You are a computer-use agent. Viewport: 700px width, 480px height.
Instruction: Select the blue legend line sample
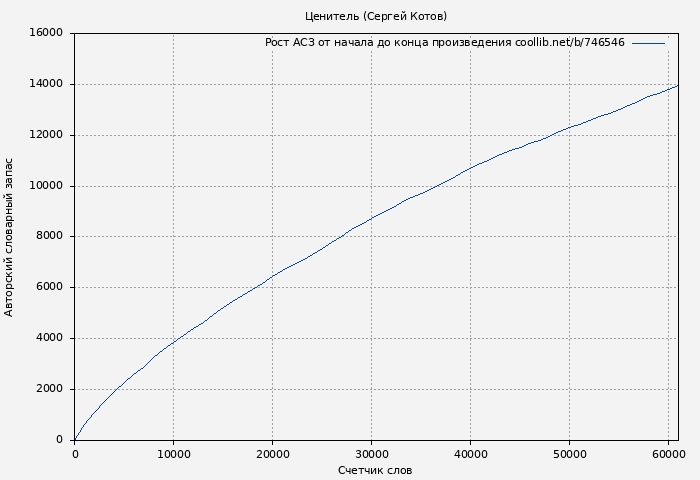[648, 43]
